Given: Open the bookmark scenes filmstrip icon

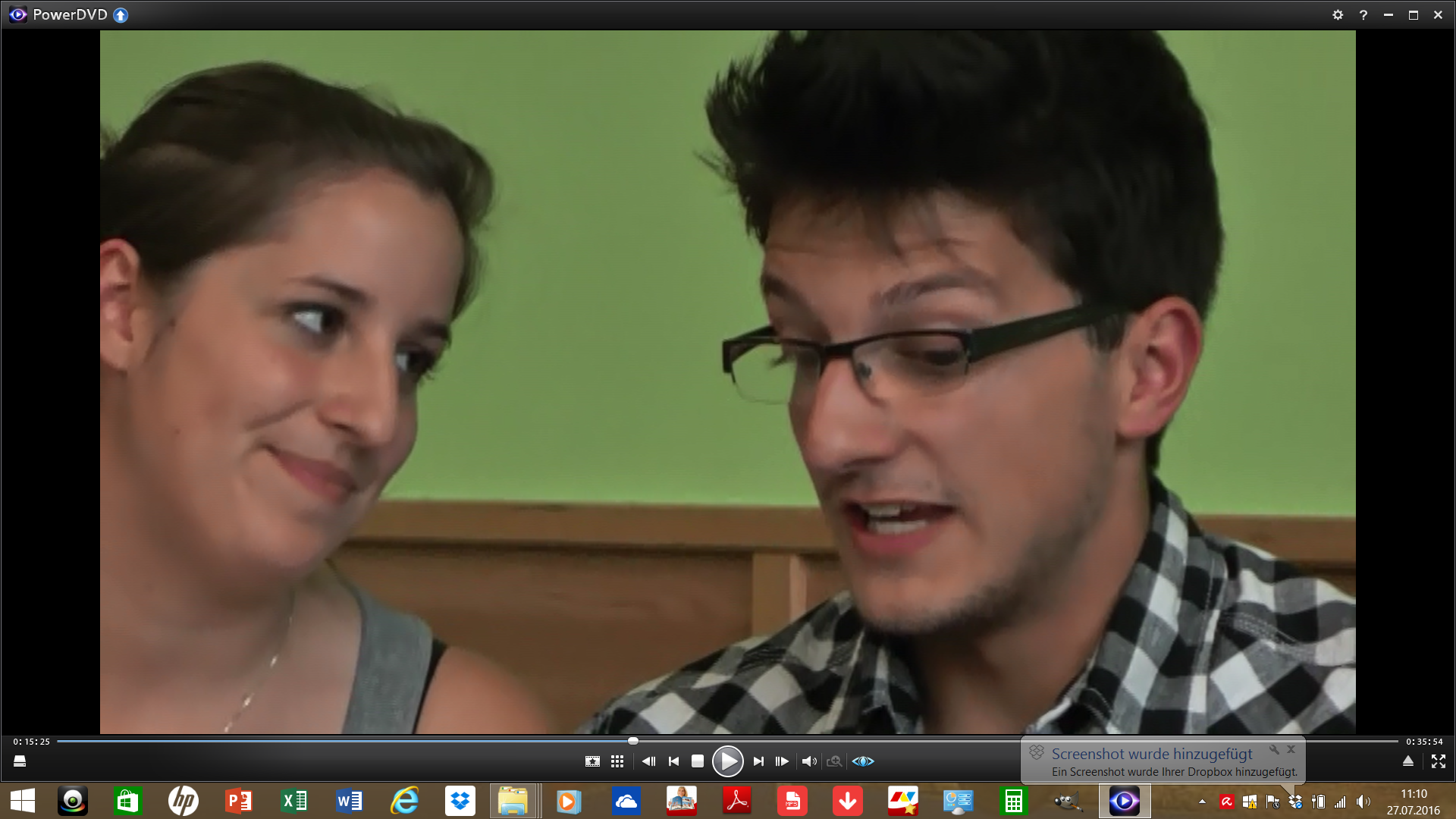Looking at the screenshot, I should (x=592, y=761).
